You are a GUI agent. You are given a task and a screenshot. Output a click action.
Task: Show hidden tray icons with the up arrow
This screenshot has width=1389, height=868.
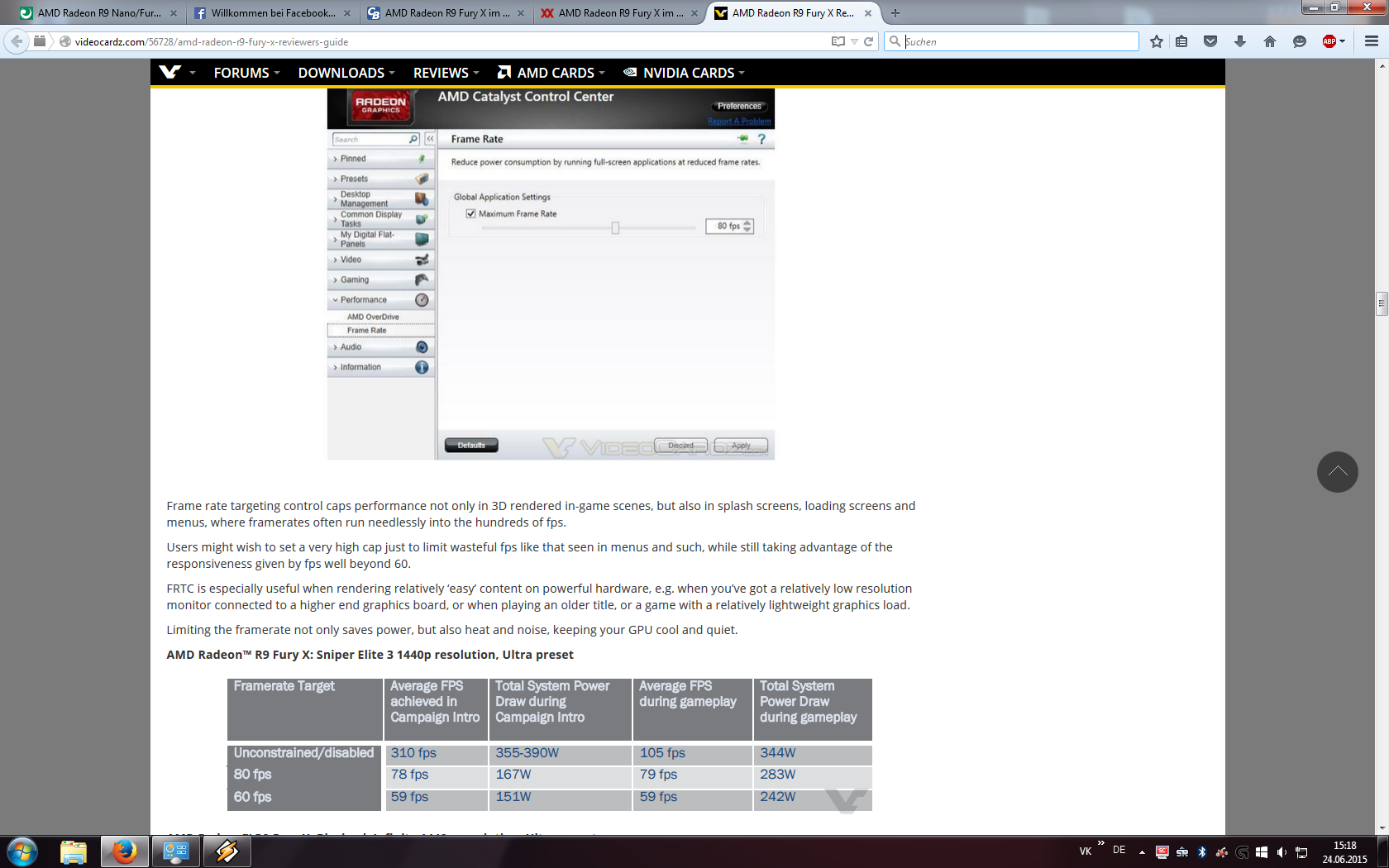(x=1142, y=852)
